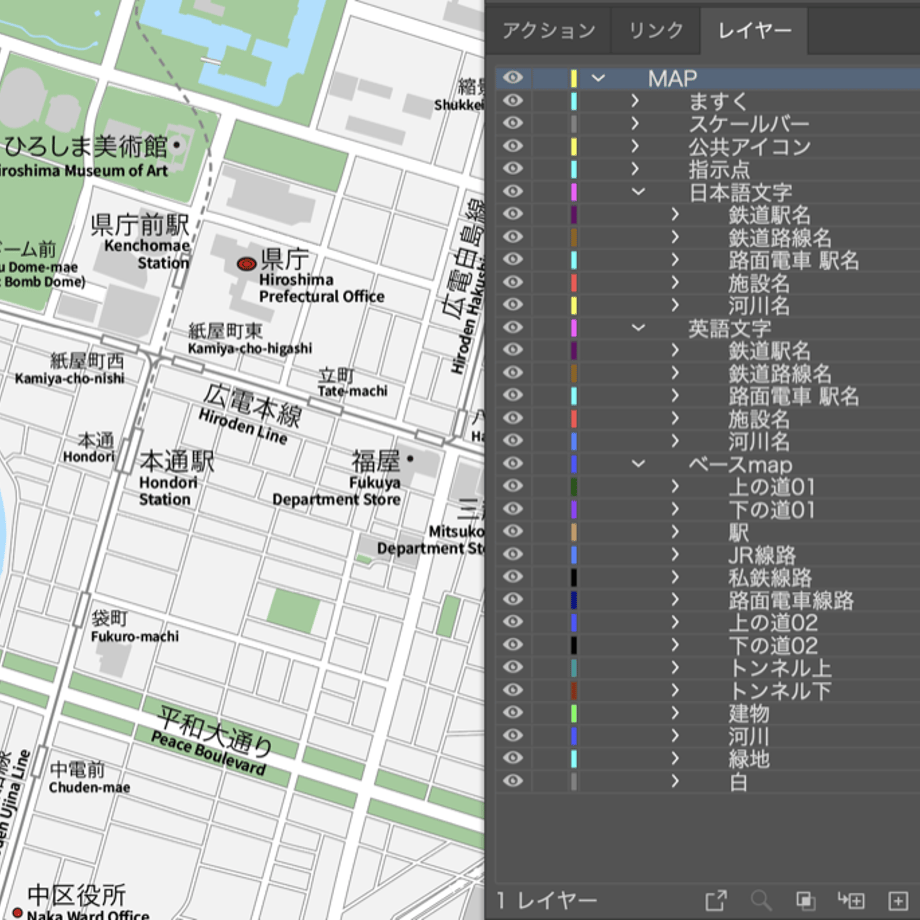Expand the 路面電車線路 sublayer
This screenshot has height=920, width=920.
click(675, 600)
